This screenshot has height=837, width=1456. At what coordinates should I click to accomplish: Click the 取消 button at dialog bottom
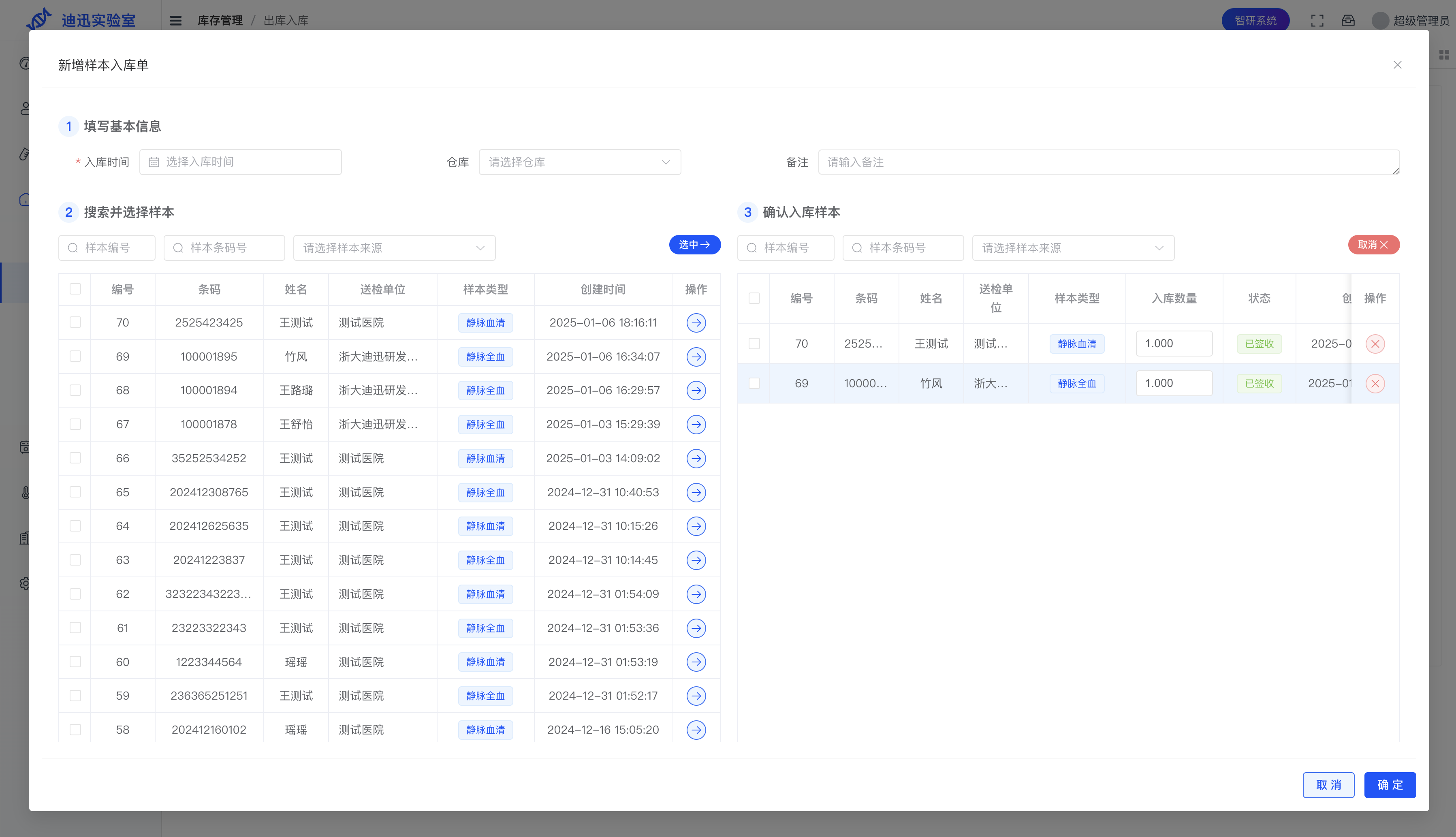(1328, 785)
